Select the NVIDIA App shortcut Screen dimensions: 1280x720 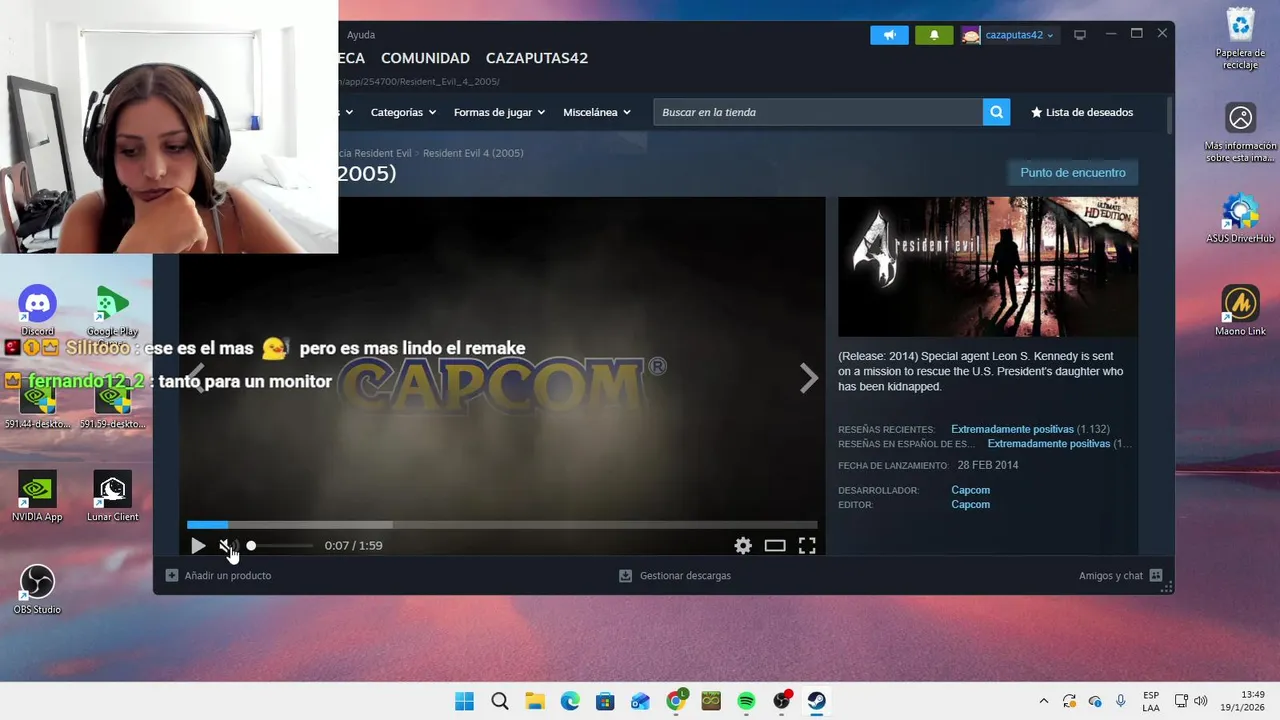(37, 496)
